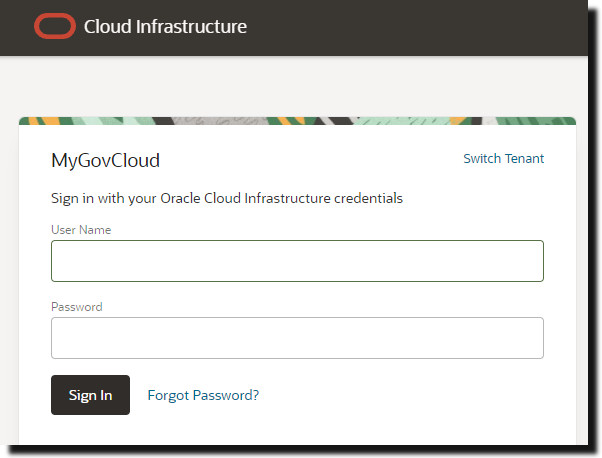
Task: Click the MyGovCloud tenant name
Action: coord(106,160)
